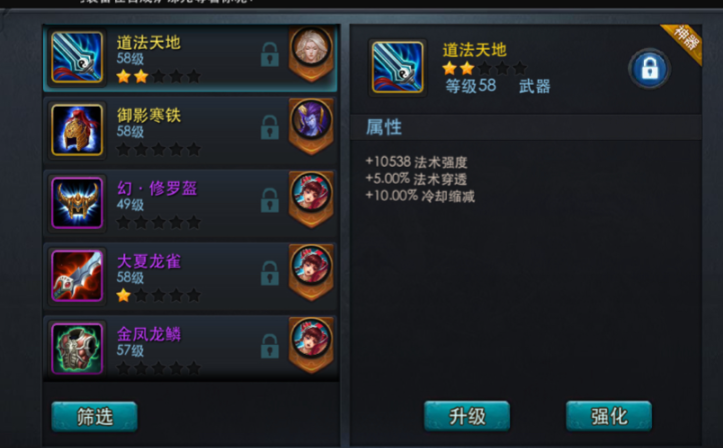Click the star rating of 道法天地 in detail panel
Viewport: 723px width, 448px height.
point(484,69)
